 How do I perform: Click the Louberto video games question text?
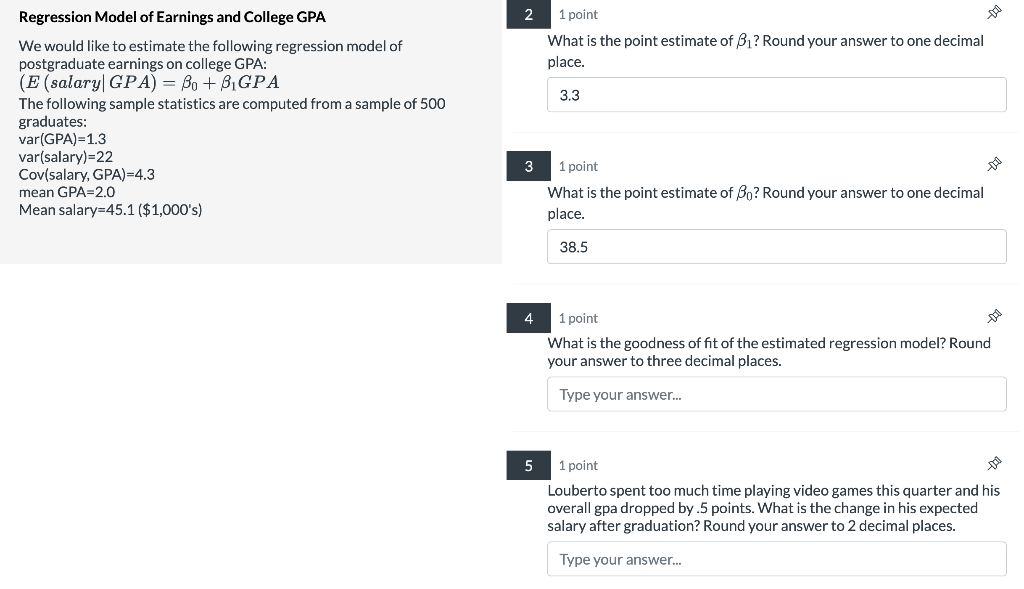pos(772,507)
